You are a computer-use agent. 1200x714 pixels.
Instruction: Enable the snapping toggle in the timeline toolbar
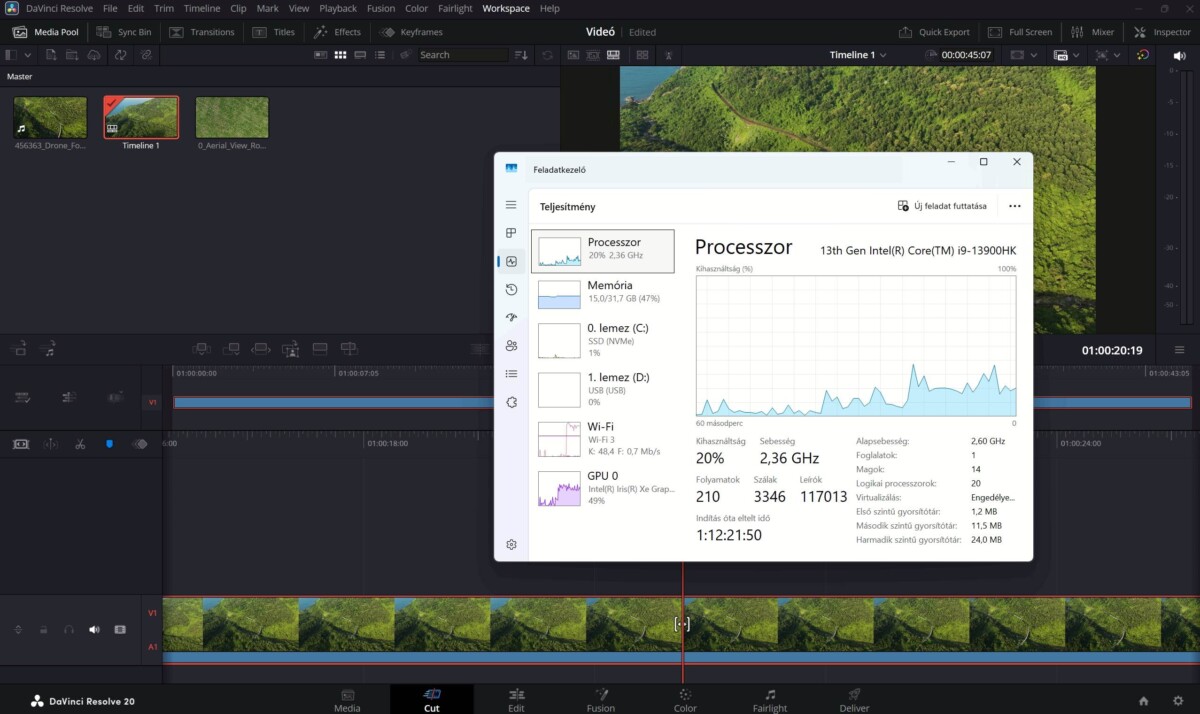(109, 444)
